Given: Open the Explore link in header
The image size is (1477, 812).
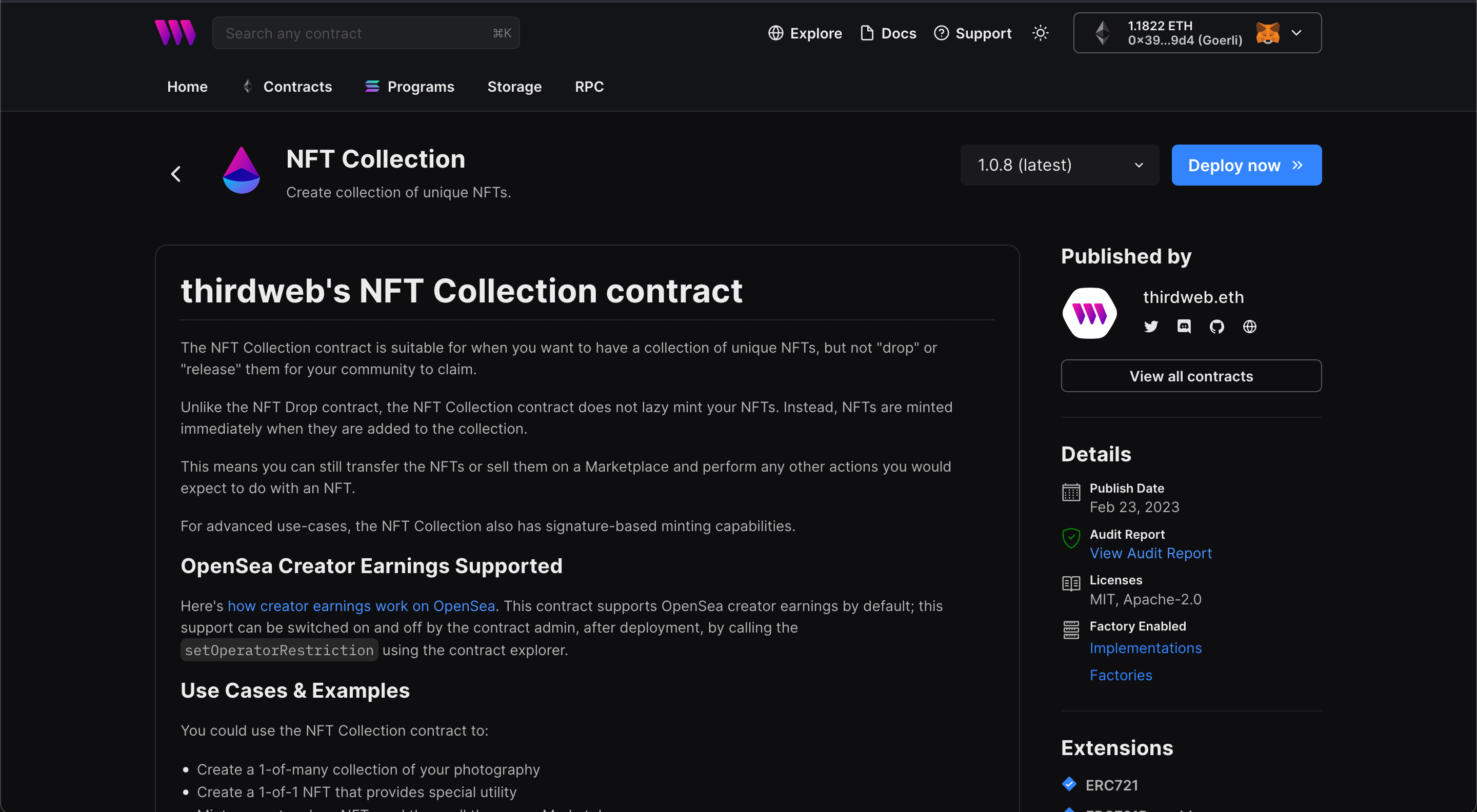Looking at the screenshot, I should coord(805,33).
